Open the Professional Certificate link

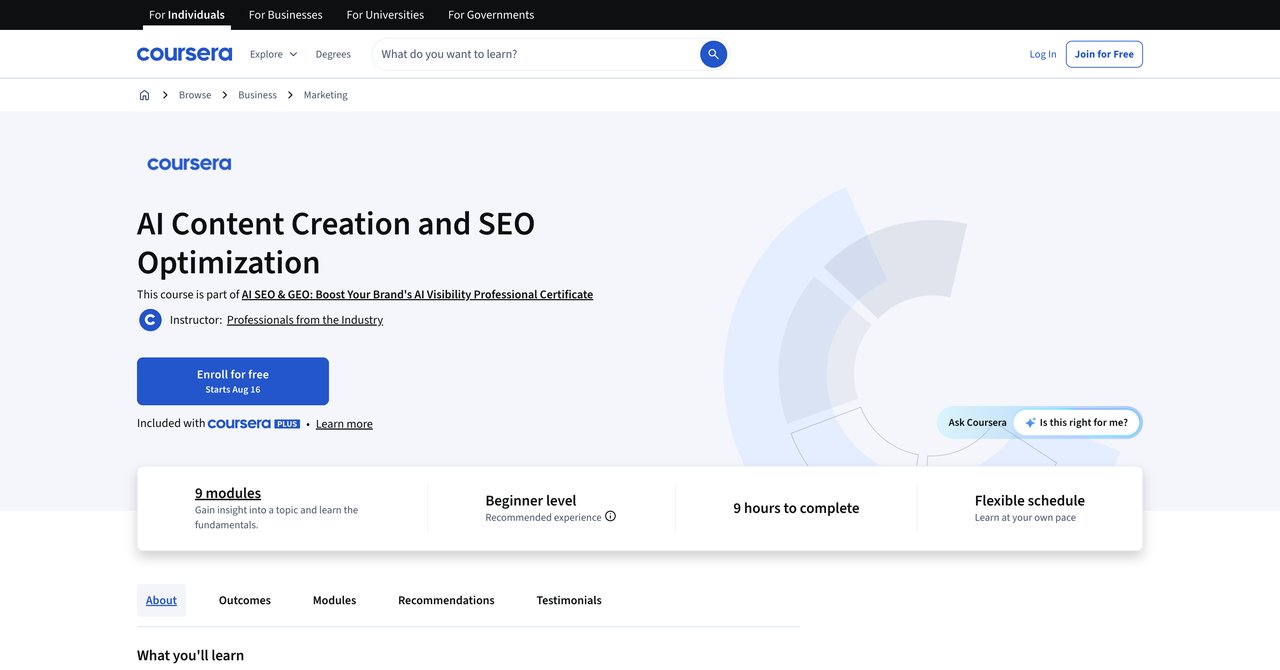point(417,294)
